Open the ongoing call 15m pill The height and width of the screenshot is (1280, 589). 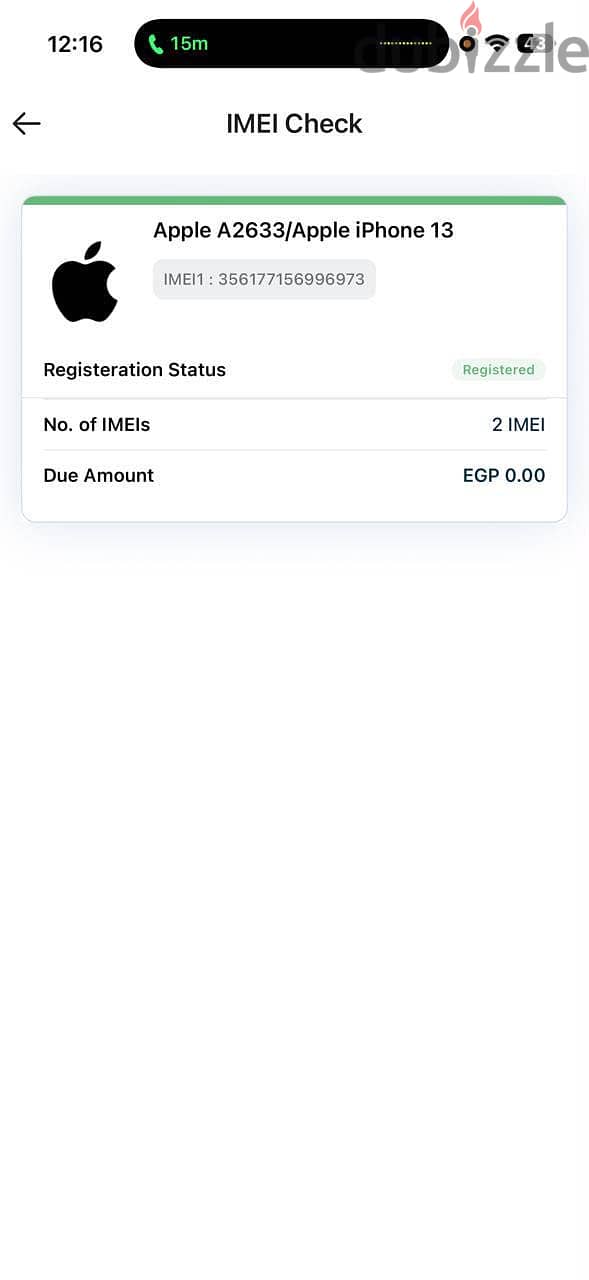click(292, 44)
